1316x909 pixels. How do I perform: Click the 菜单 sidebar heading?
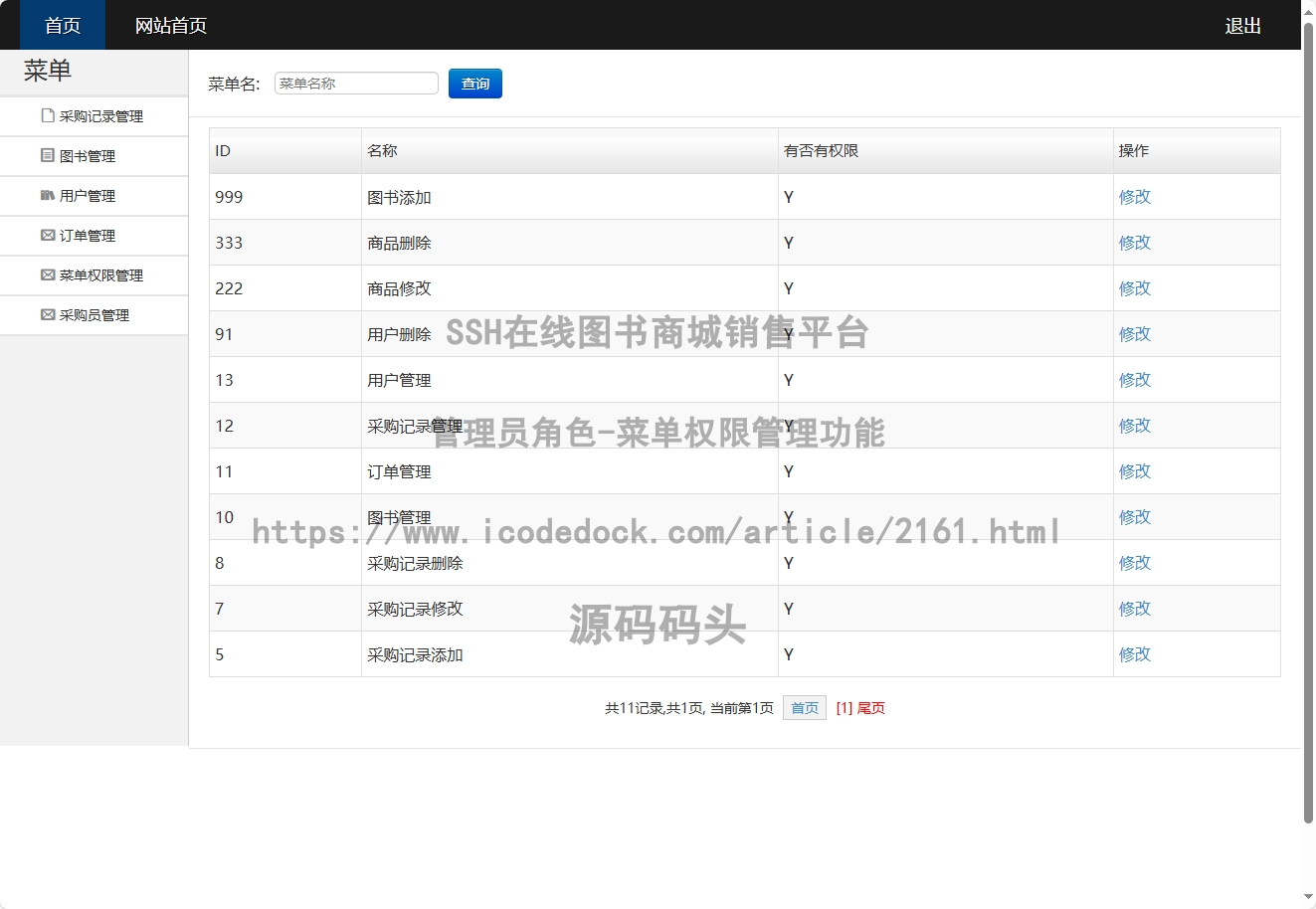(48, 71)
